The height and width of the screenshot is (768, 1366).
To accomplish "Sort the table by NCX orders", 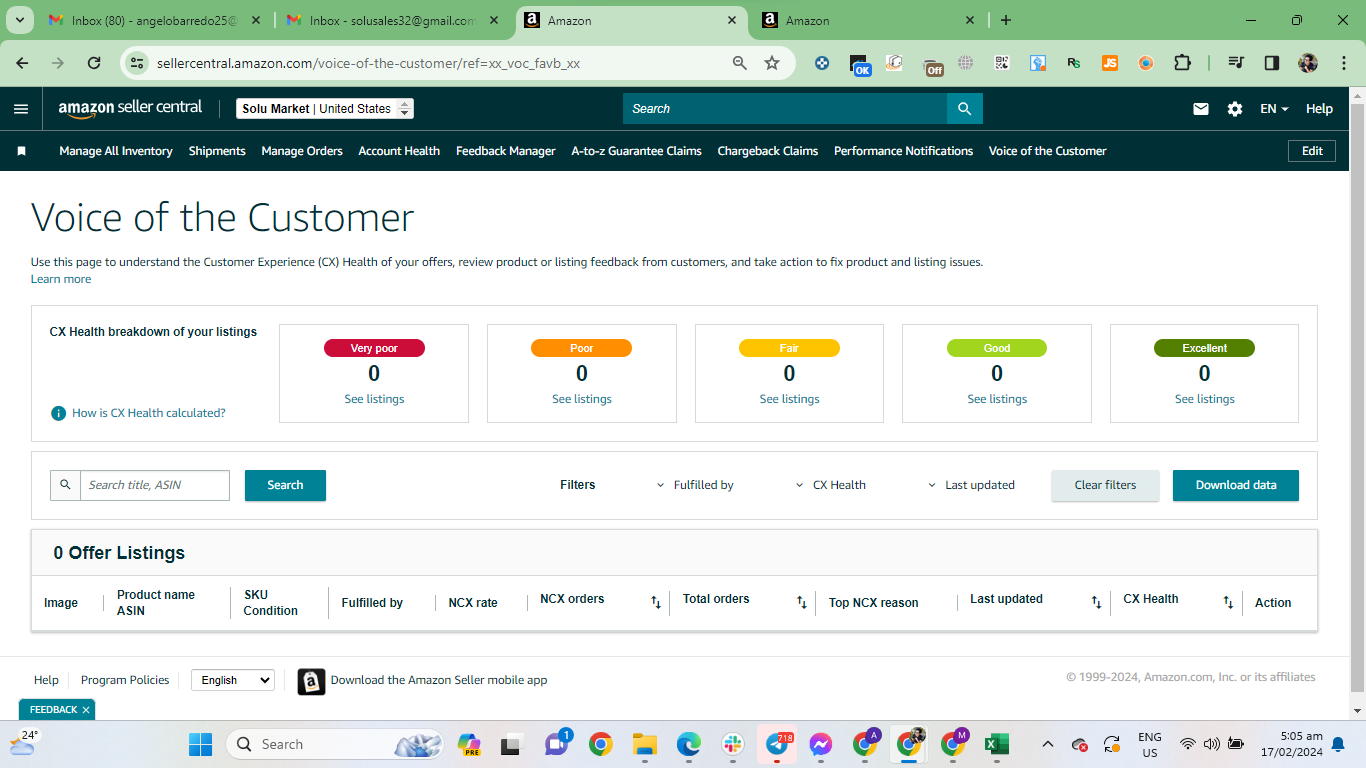I will click(x=656, y=602).
